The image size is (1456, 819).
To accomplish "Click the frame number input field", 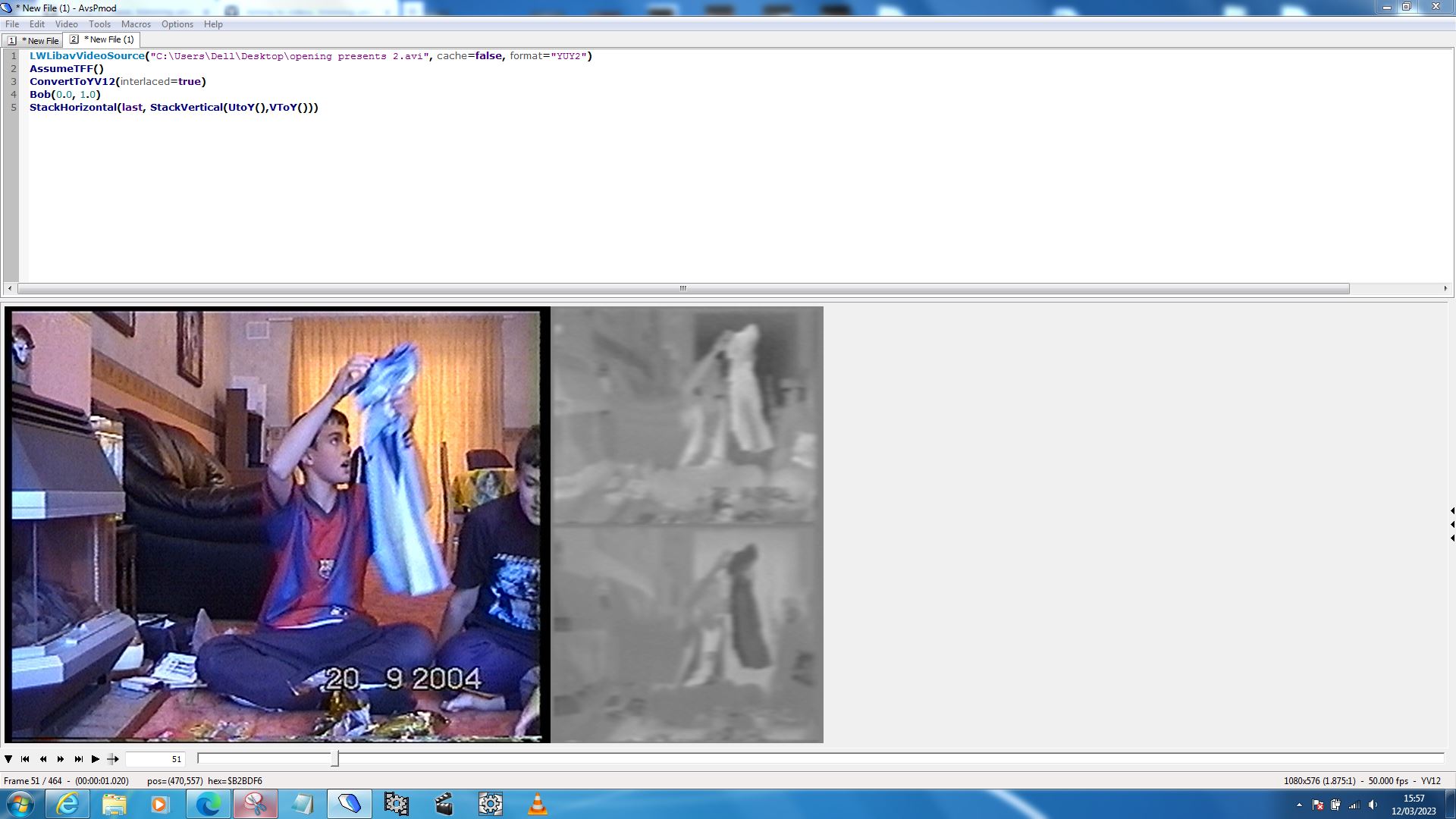I will (x=155, y=759).
